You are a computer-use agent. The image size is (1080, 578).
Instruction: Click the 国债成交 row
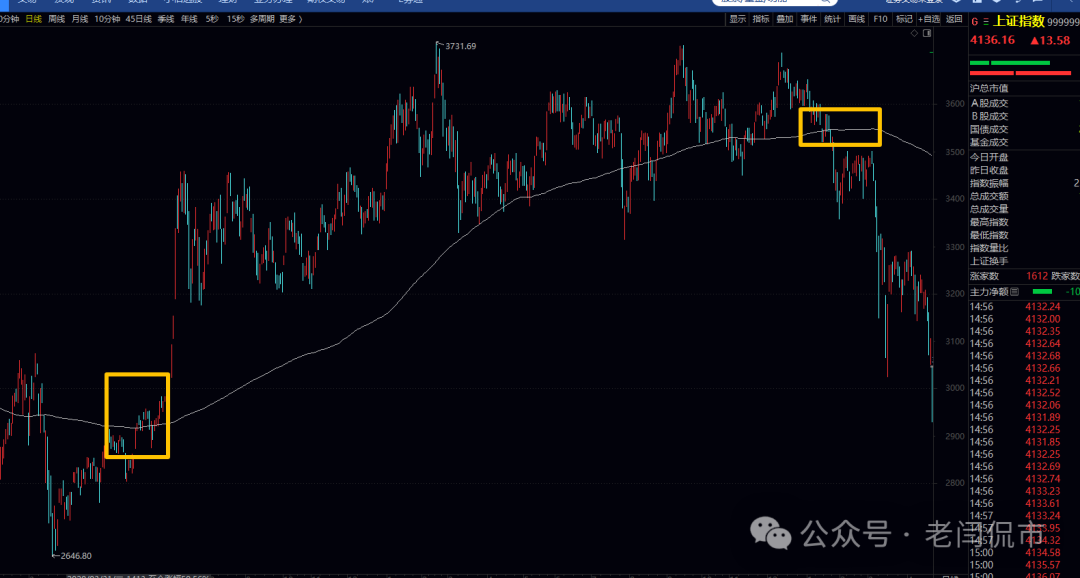(x=1024, y=130)
